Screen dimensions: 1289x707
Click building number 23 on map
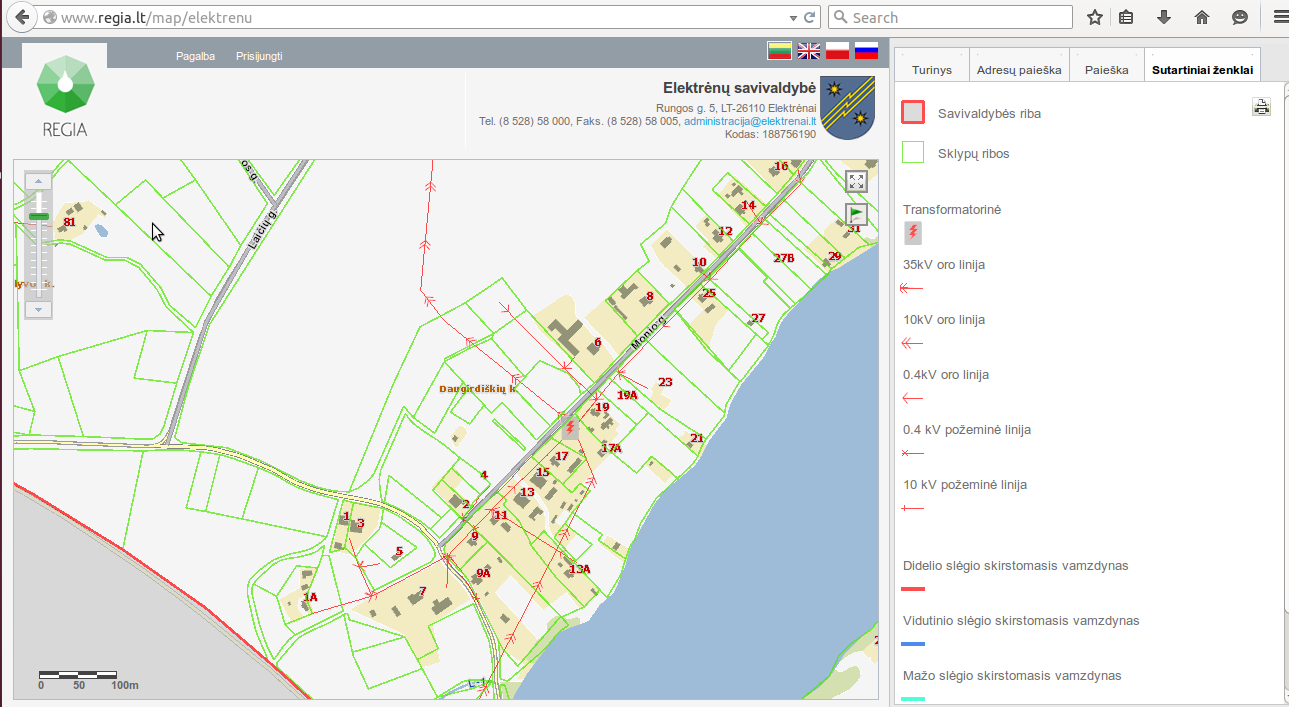(665, 382)
